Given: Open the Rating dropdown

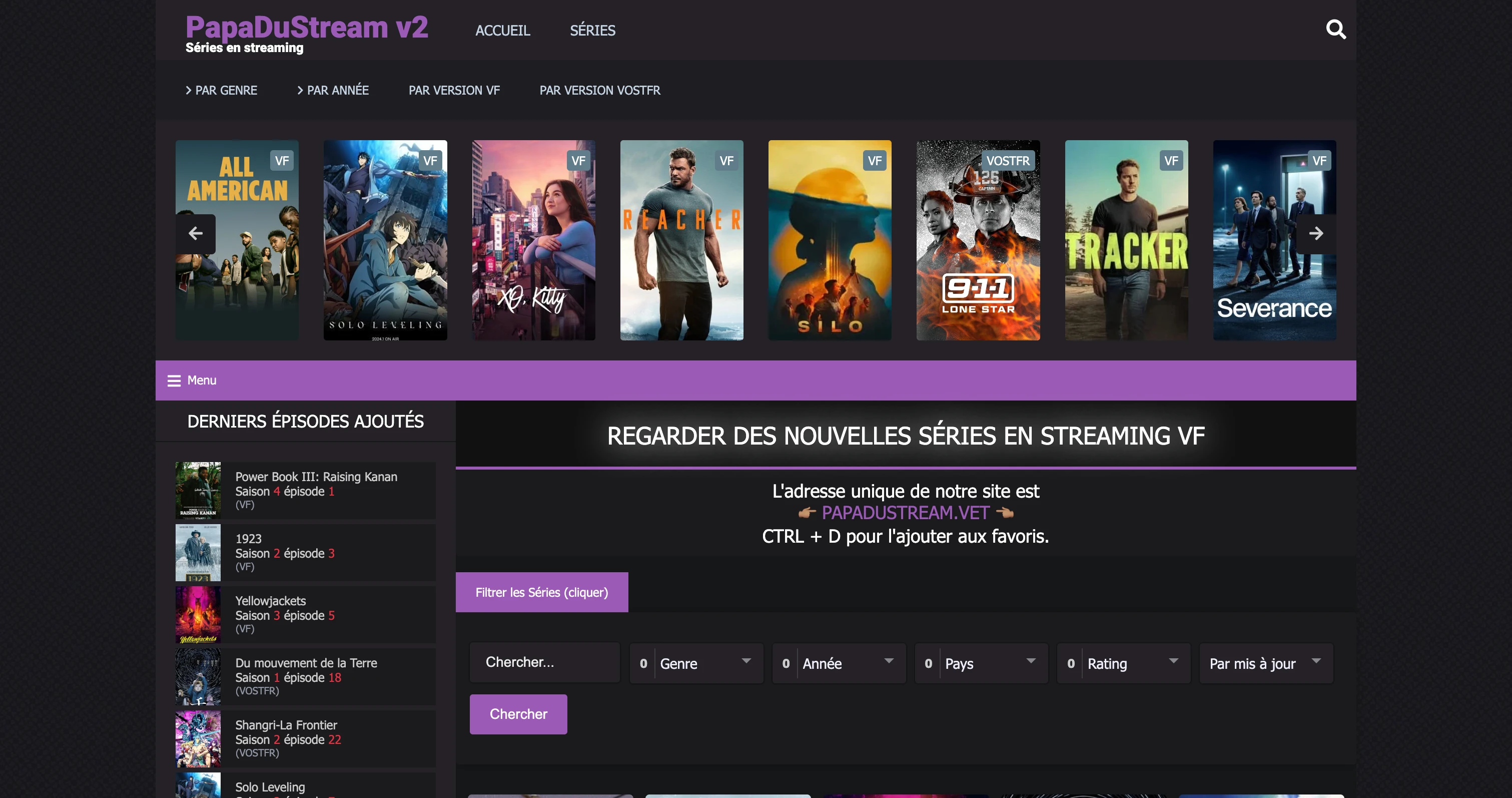Looking at the screenshot, I should click(x=1124, y=663).
